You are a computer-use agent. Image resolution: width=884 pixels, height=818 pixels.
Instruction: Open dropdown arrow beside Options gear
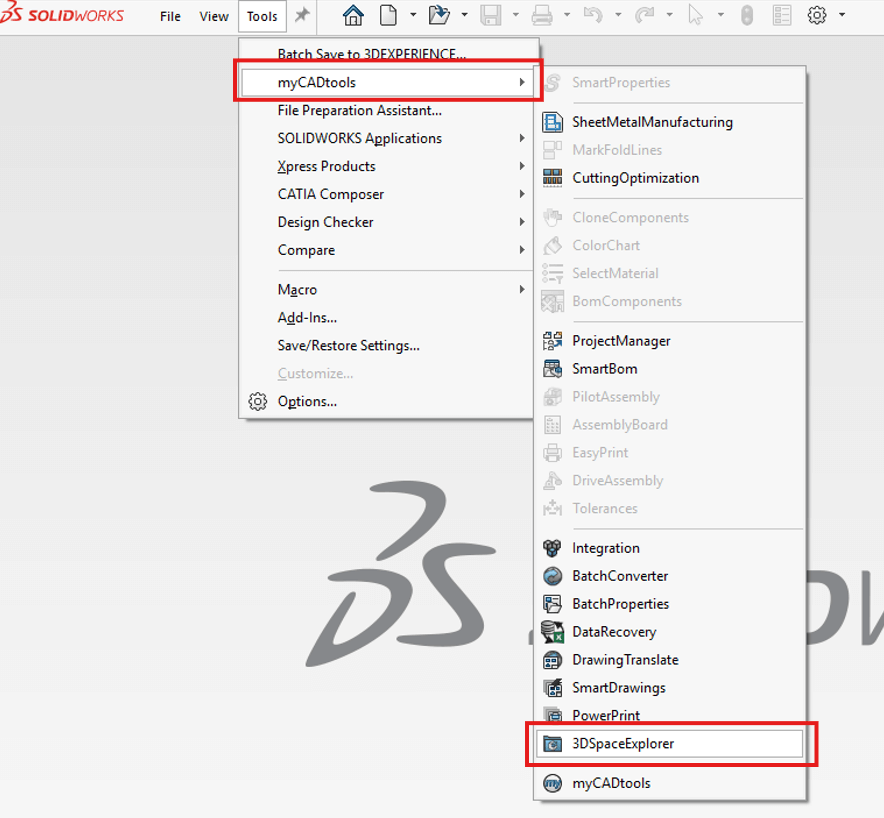click(x=842, y=15)
